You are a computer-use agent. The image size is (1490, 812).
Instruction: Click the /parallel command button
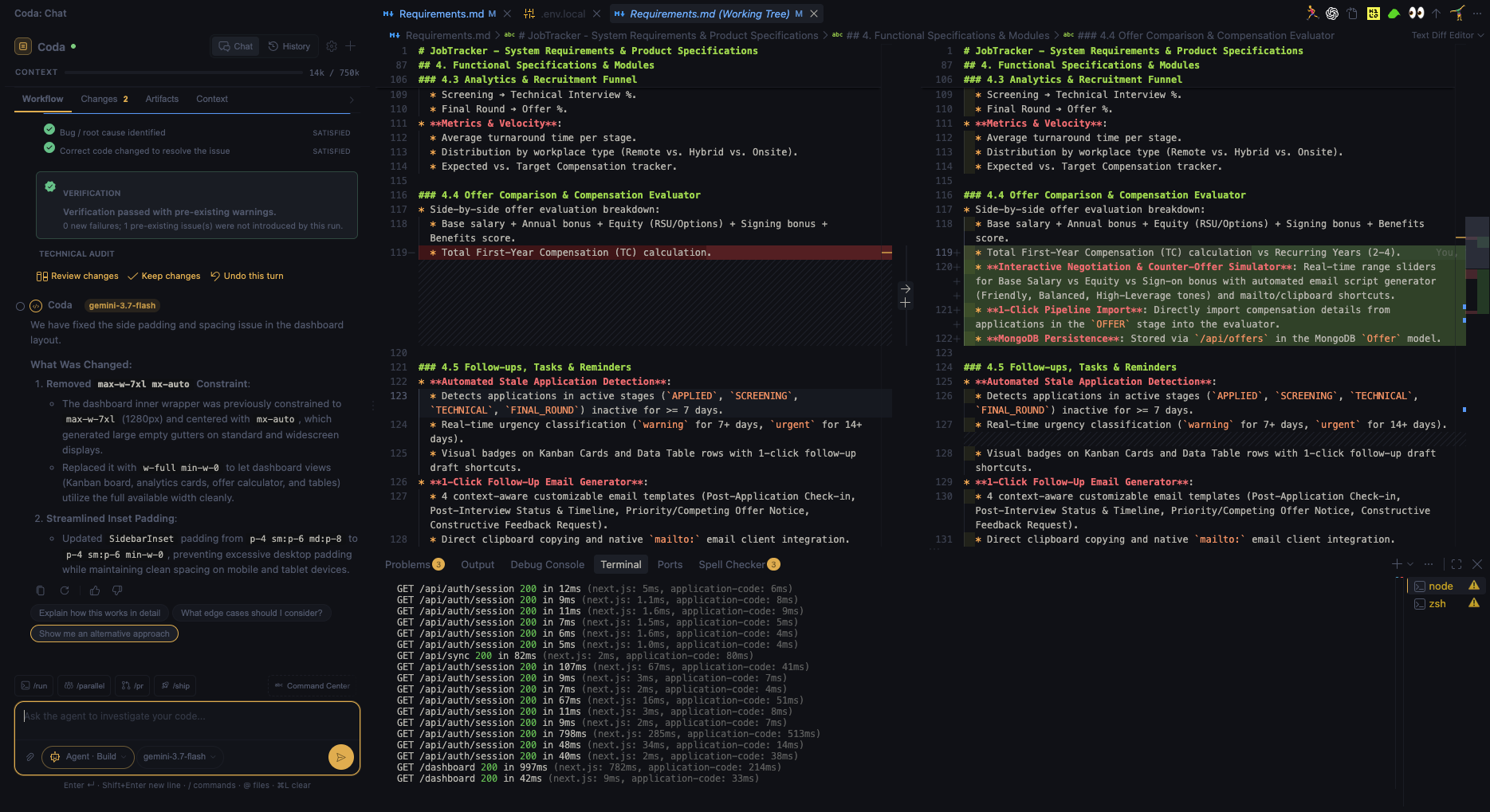click(85, 685)
